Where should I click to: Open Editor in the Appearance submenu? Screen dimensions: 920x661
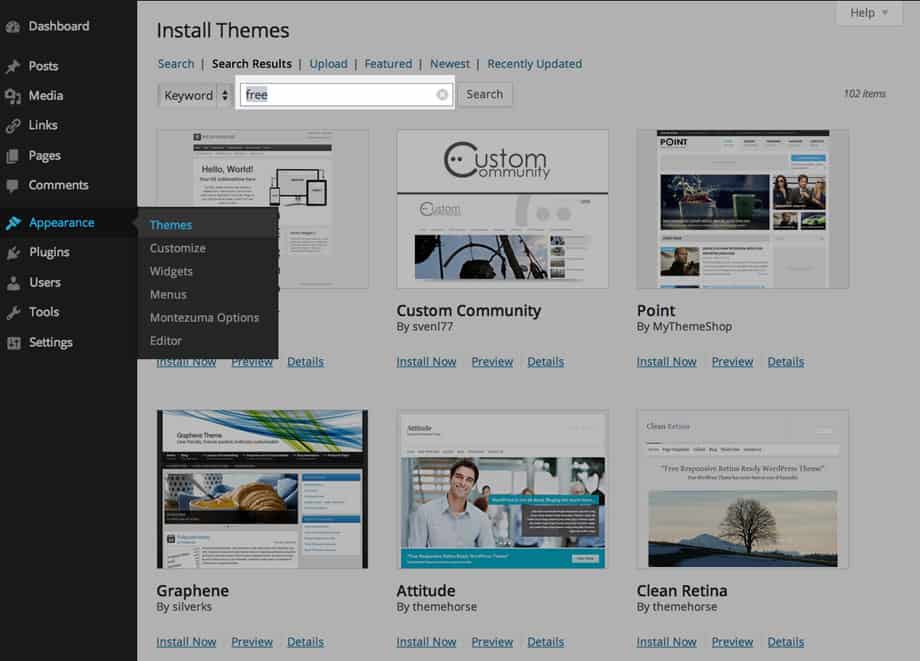tap(165, 341)
